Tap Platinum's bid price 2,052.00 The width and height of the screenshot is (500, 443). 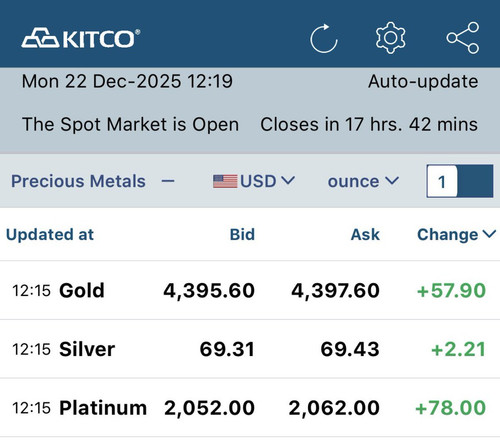pyautogui.click(x=209, y=408)
